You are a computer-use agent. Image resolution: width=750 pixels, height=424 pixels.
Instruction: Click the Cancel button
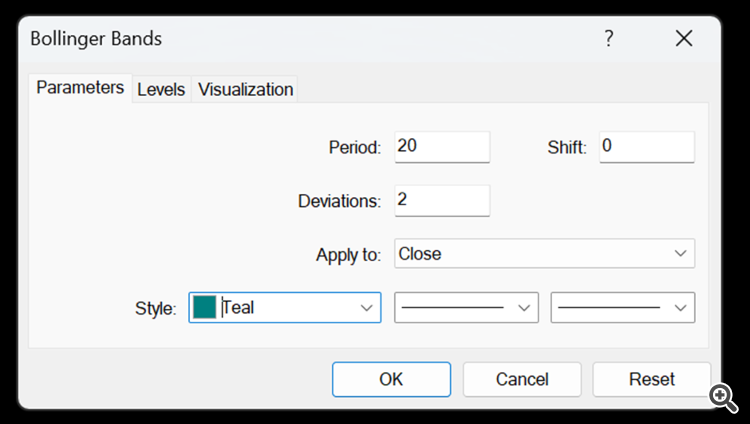(x=522, y=379)
